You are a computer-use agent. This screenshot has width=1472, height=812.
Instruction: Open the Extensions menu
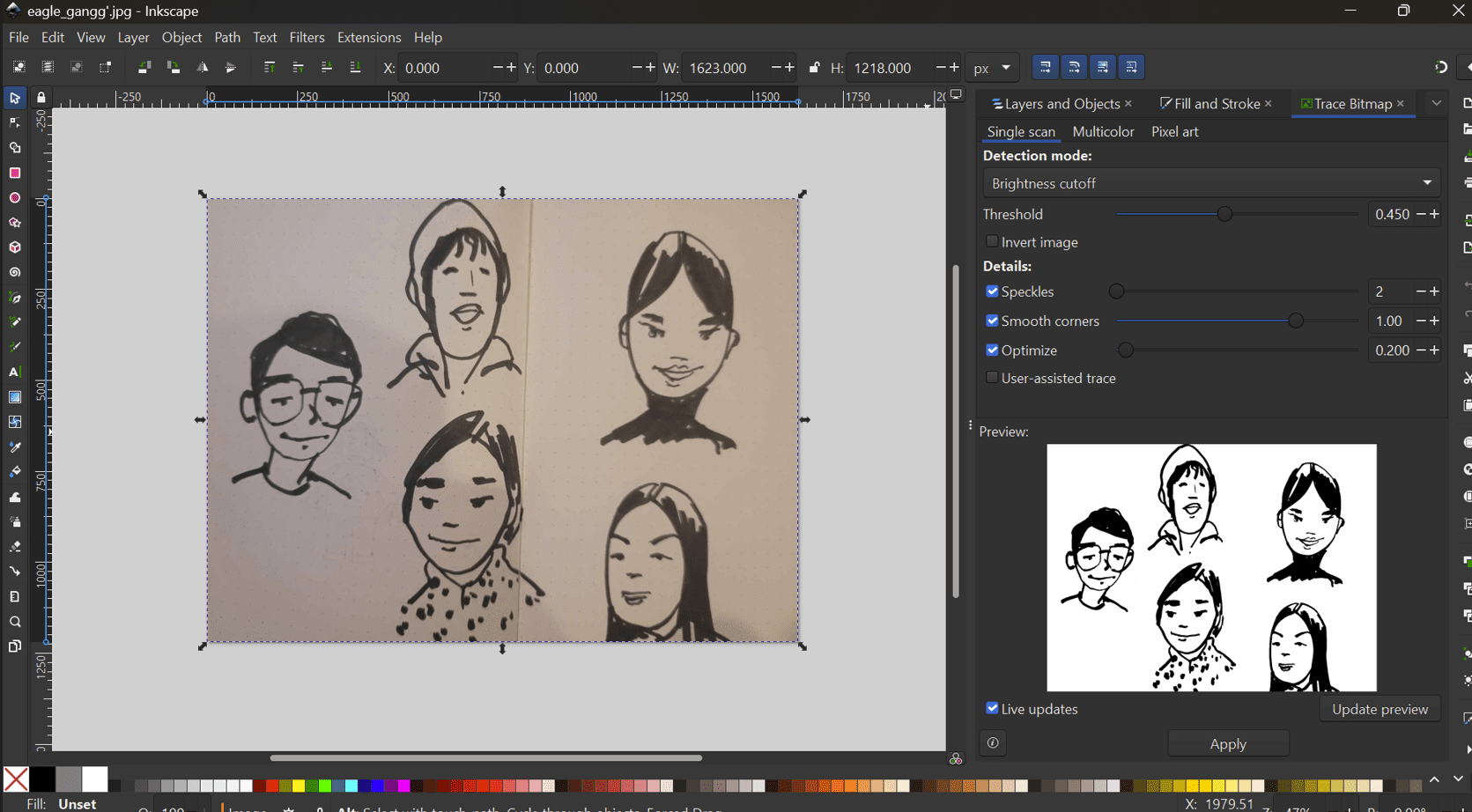(369, 38)
